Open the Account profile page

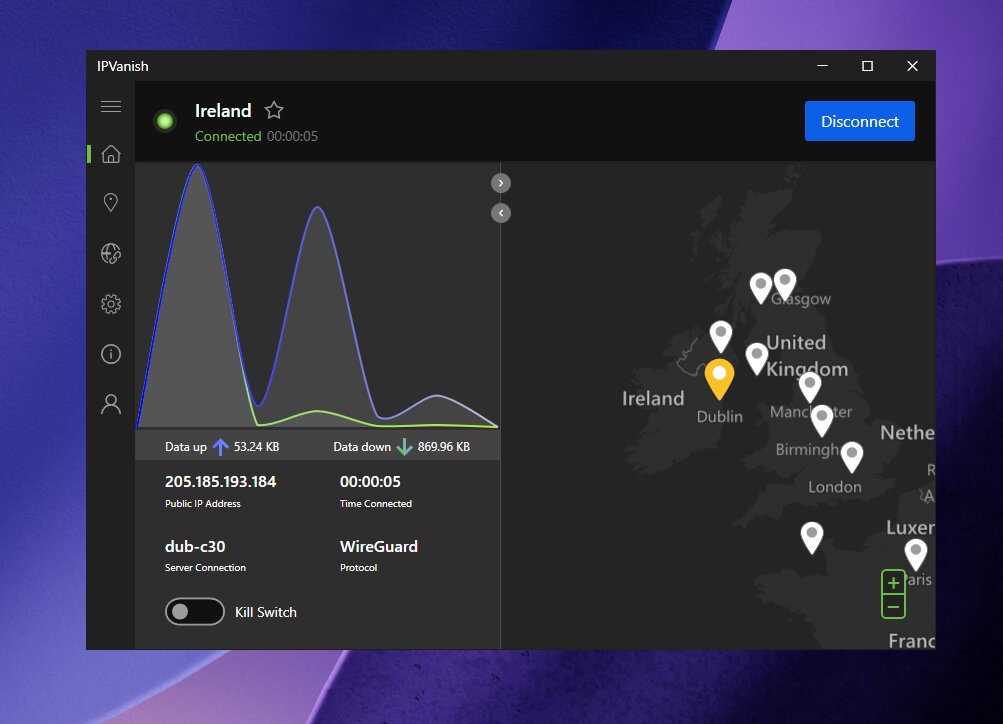(111, 404)
